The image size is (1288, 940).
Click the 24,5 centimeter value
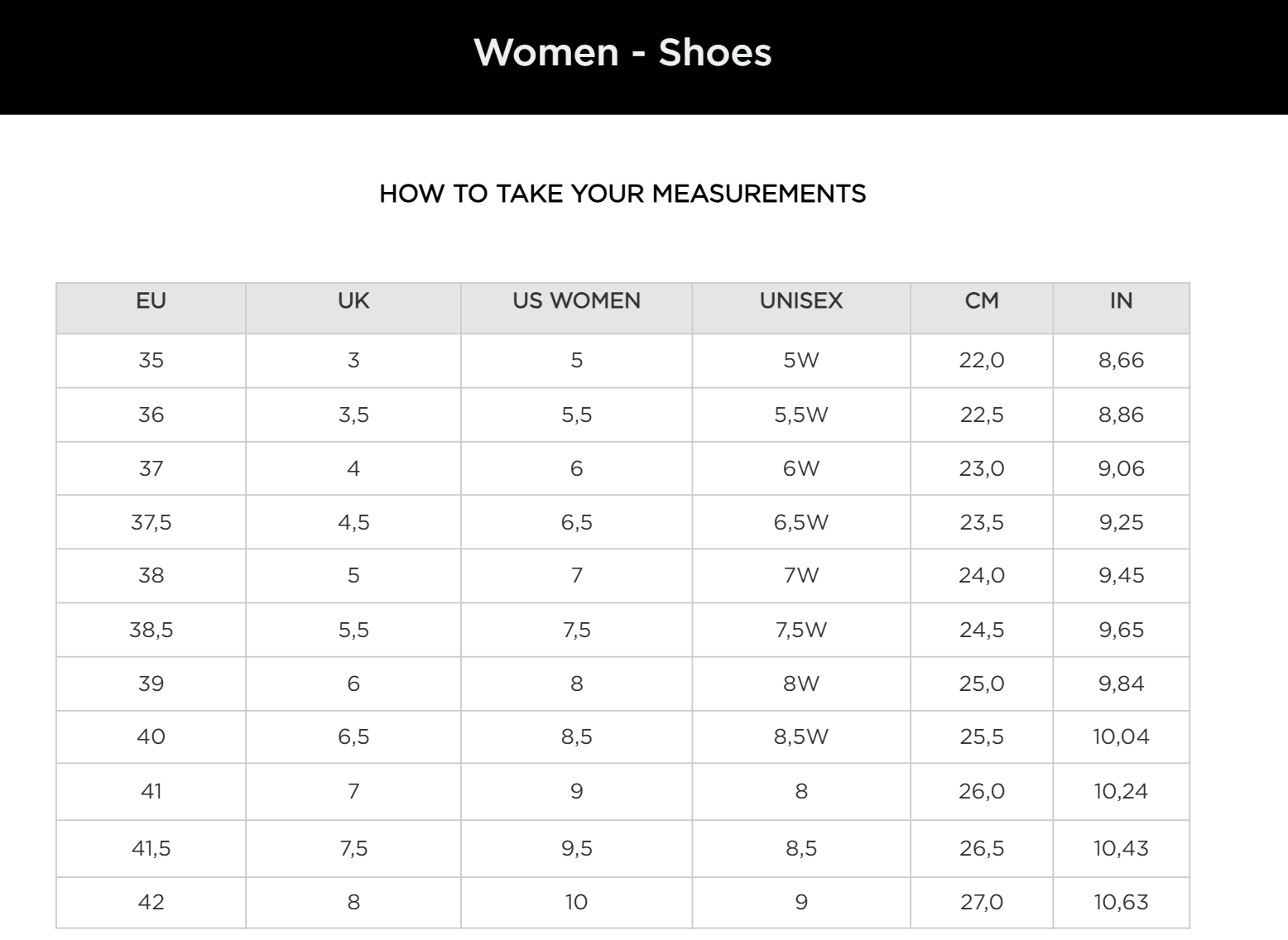pos(982,631)
